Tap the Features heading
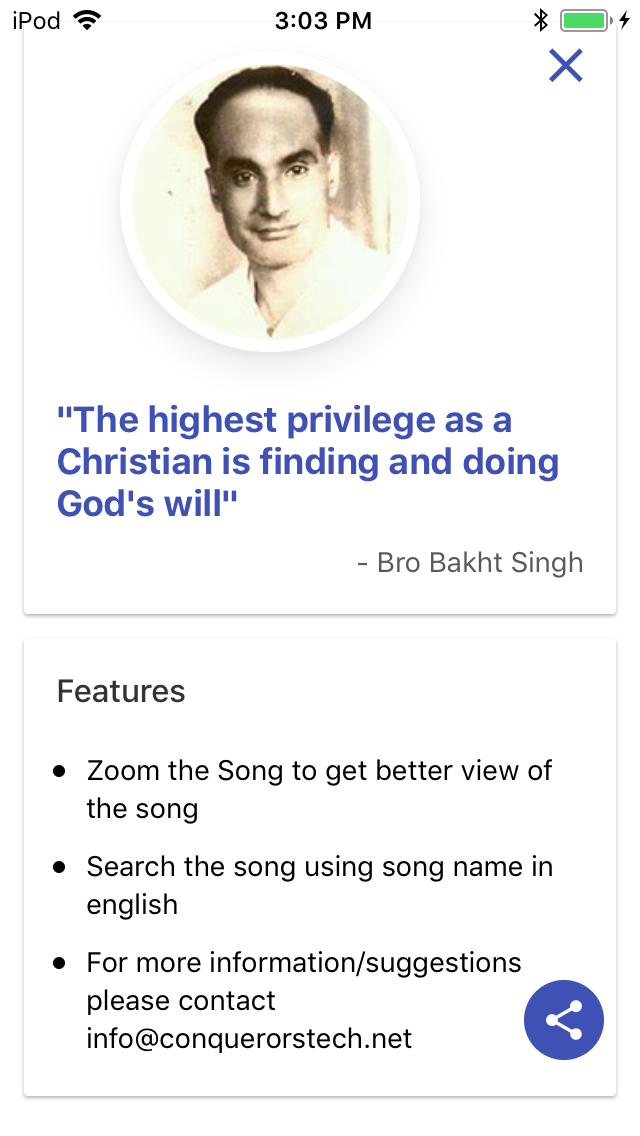640x1136 pixels. (x=121, y=691)
